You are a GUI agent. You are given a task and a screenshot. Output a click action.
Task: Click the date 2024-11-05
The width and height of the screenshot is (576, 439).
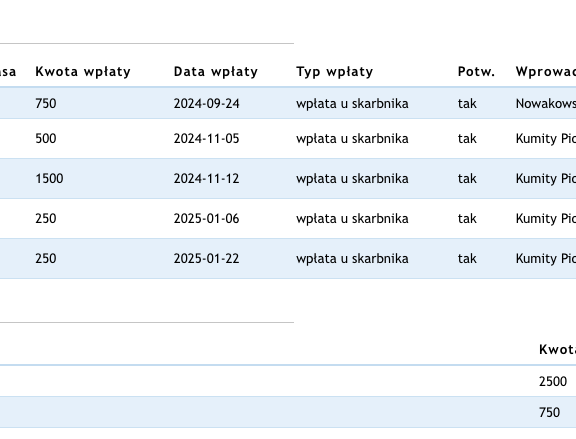click(x=206, y=138)
